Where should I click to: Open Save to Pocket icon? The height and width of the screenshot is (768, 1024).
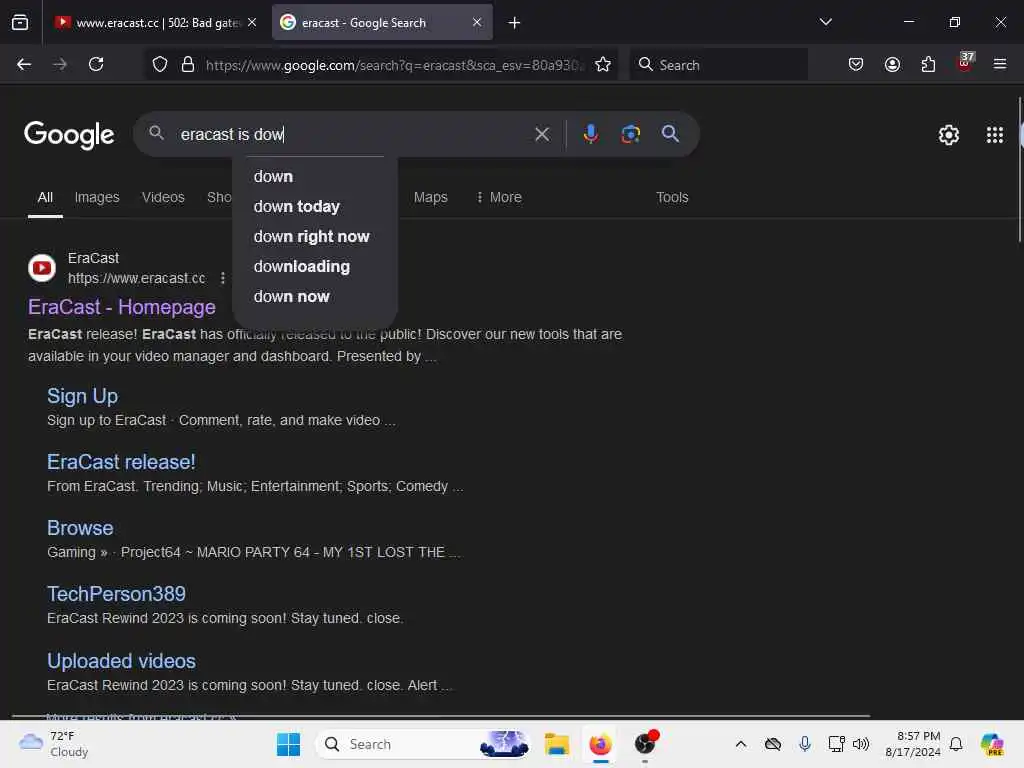tap(856, 64)
